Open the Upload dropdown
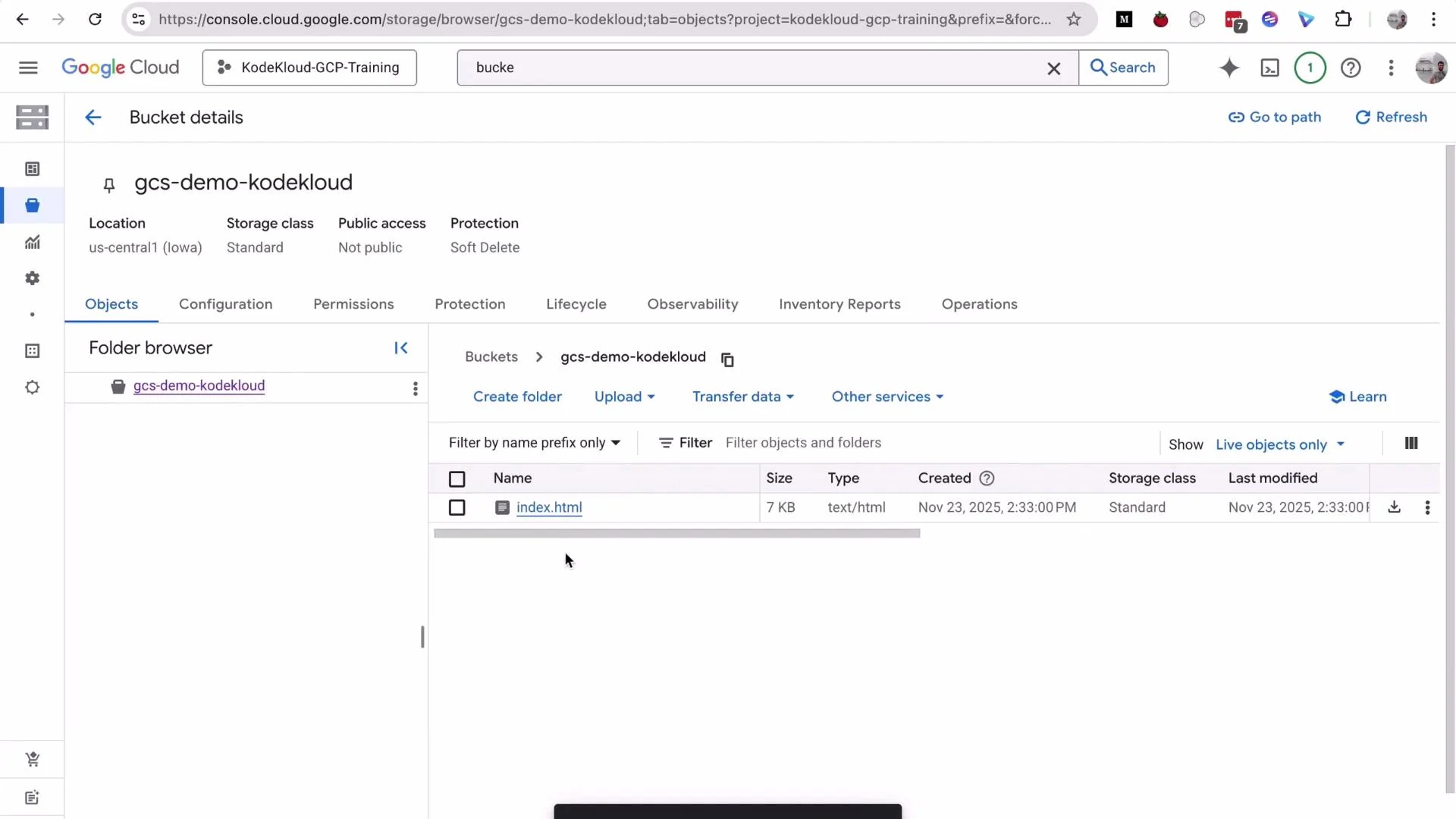1456x819 pixels. pyautogui.click(x=625, y=397)
